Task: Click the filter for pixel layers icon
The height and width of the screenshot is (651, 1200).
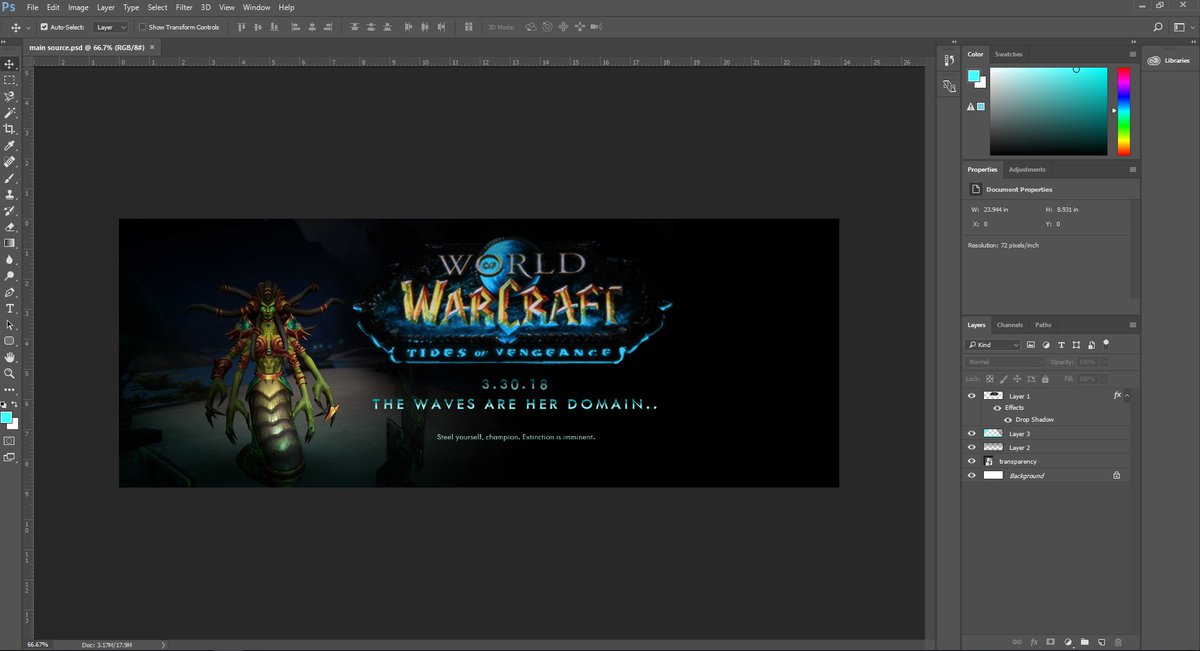Action: 1031,345
